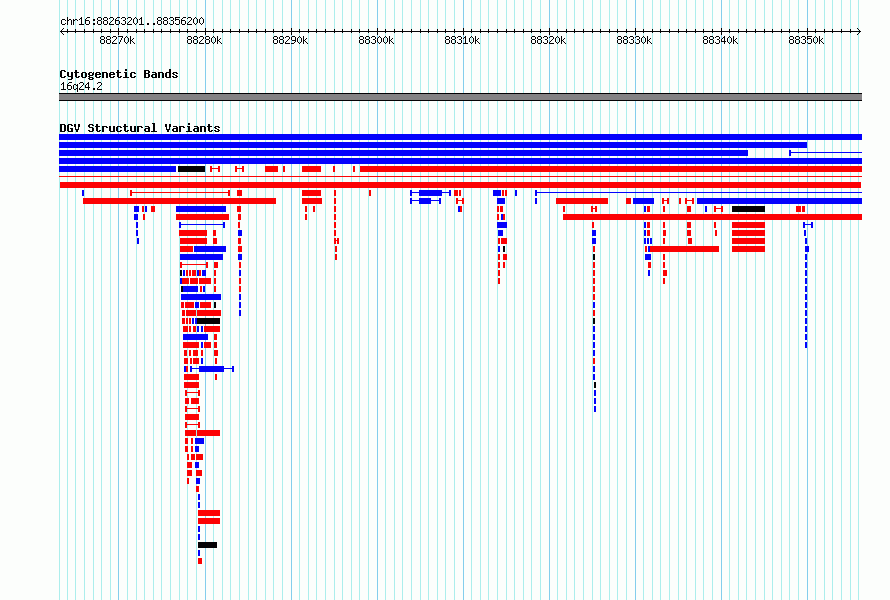Select the long red variant bar right of black segment near 88280k
The width and height of the screenshot is (890, 600).
611,169
